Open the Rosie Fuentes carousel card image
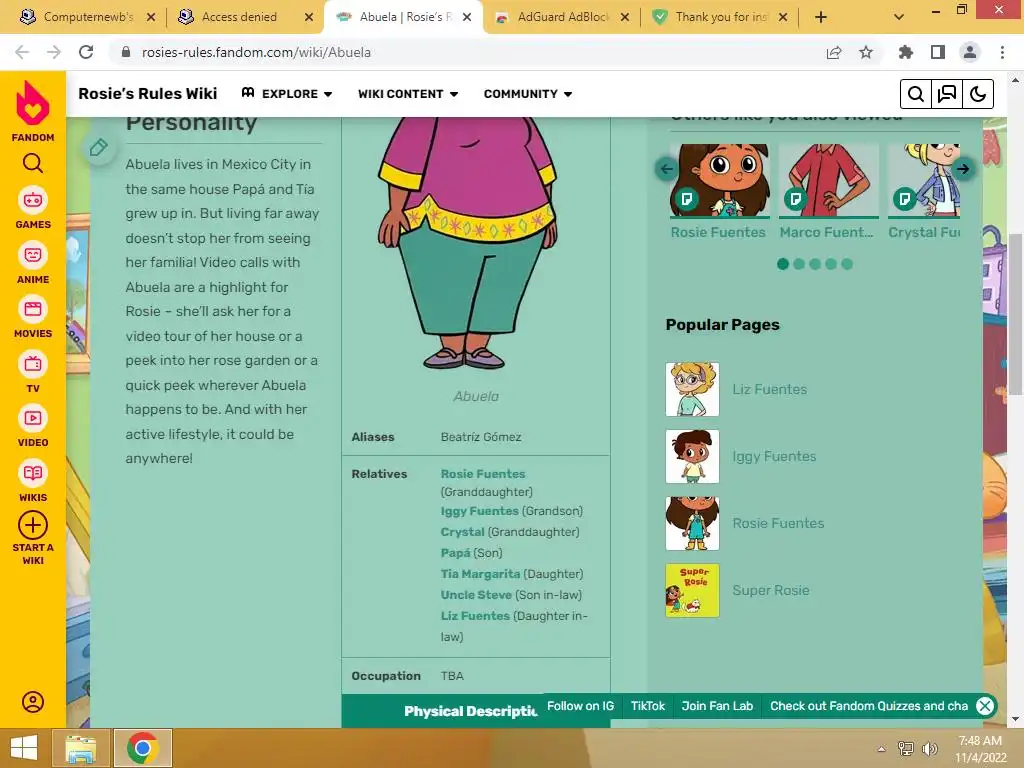Screen dimensions: 1024x768 [720, 180]
